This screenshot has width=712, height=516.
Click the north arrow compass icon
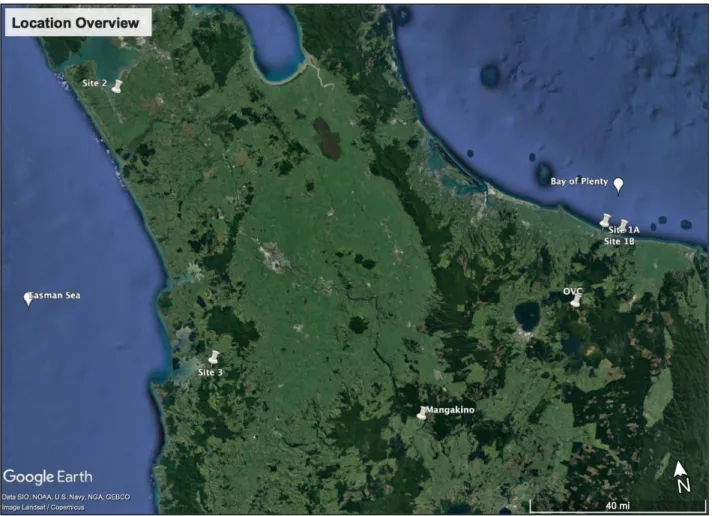[682, 477]
